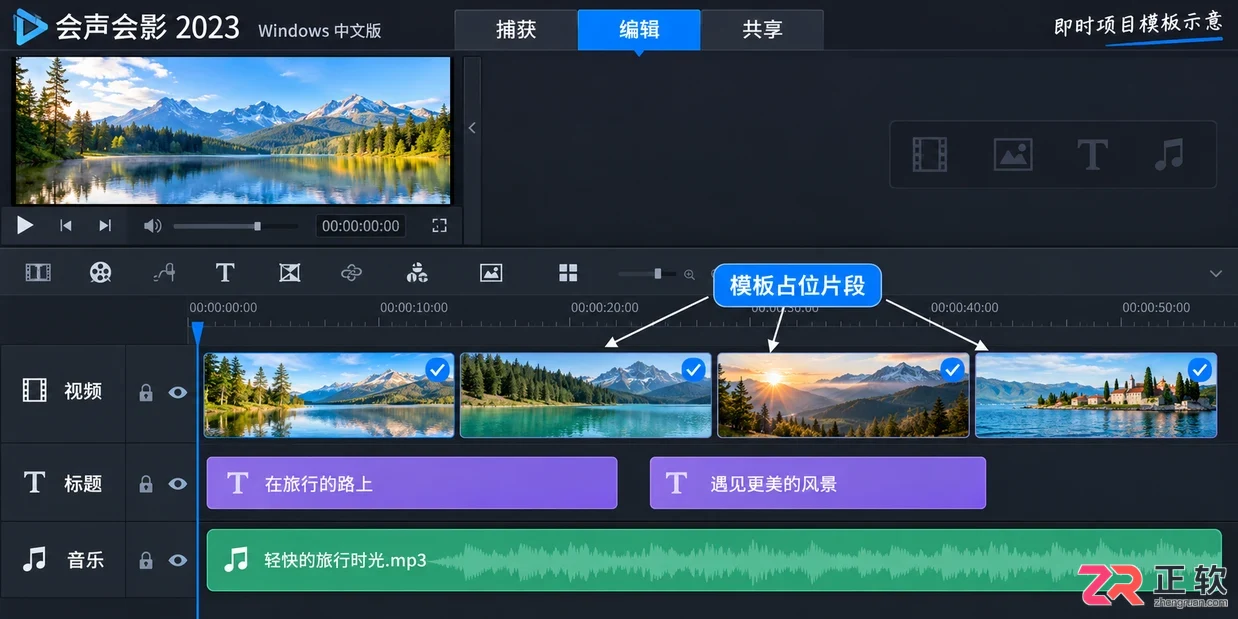The image size is (1238, 619).
Task: Open the video media library icon
Action: click(x=930, y=154)
